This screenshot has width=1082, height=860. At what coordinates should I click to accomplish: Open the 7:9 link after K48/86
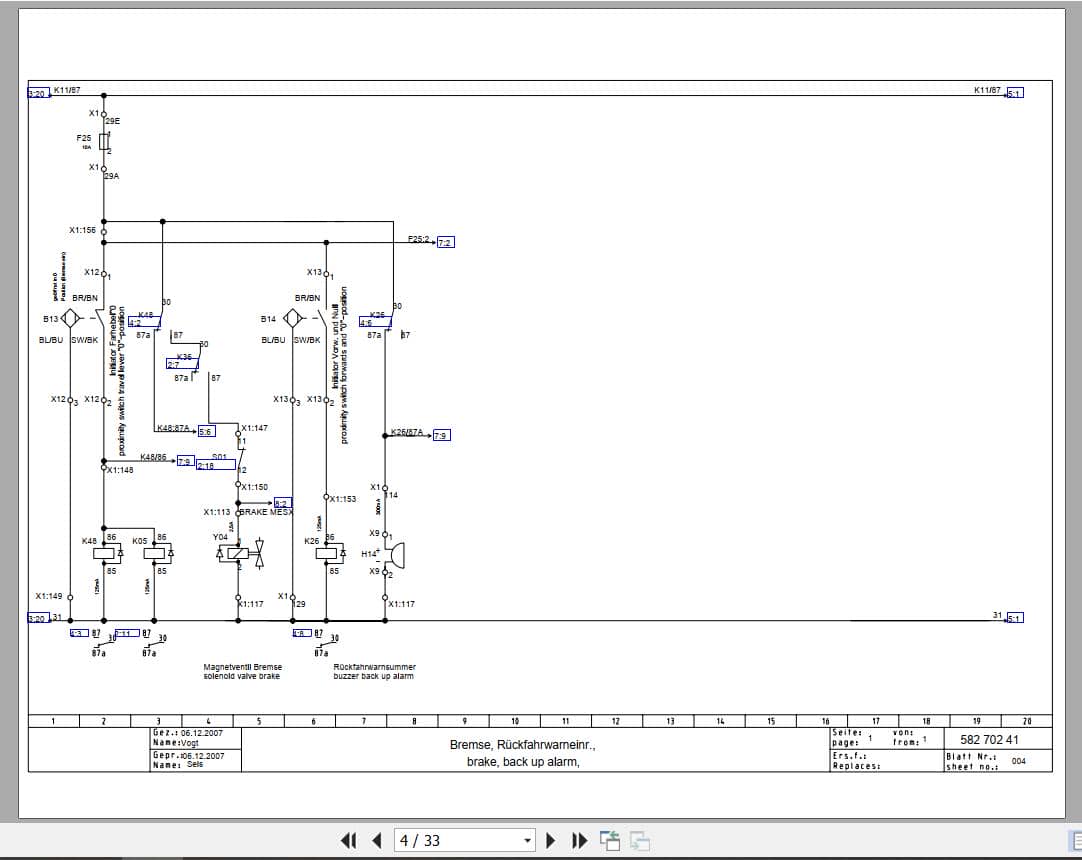coord(186,461)
